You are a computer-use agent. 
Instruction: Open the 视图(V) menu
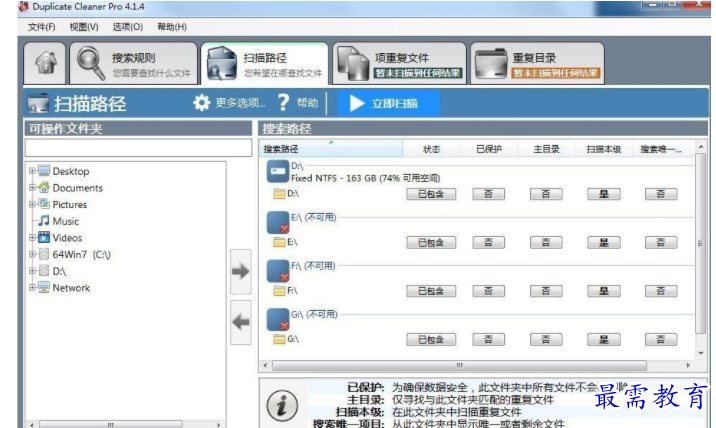[x=84, y=27]
